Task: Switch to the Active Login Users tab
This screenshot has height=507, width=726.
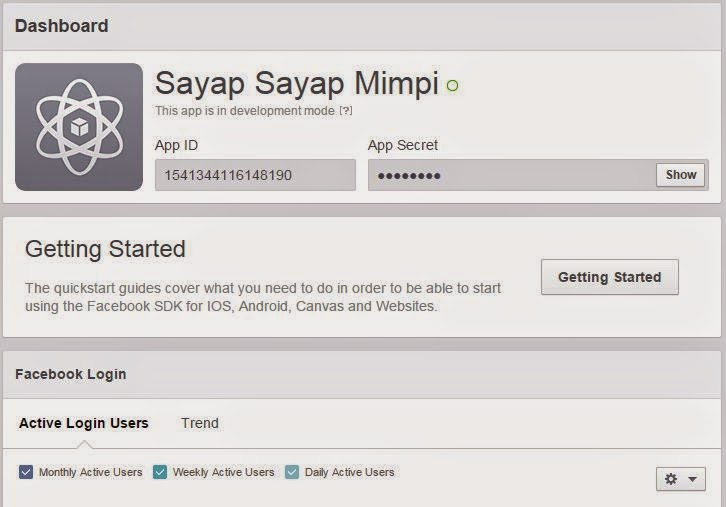Action: pyautogui.click(x=84, y=423)
